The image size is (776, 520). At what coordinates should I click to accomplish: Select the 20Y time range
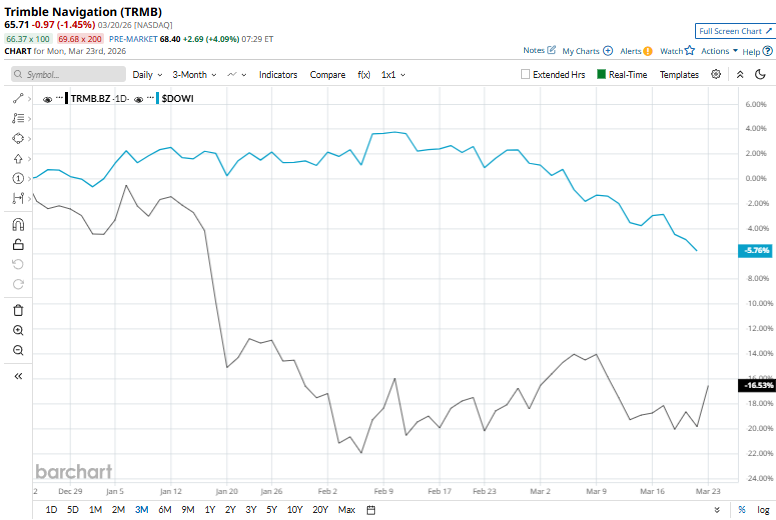320,510
